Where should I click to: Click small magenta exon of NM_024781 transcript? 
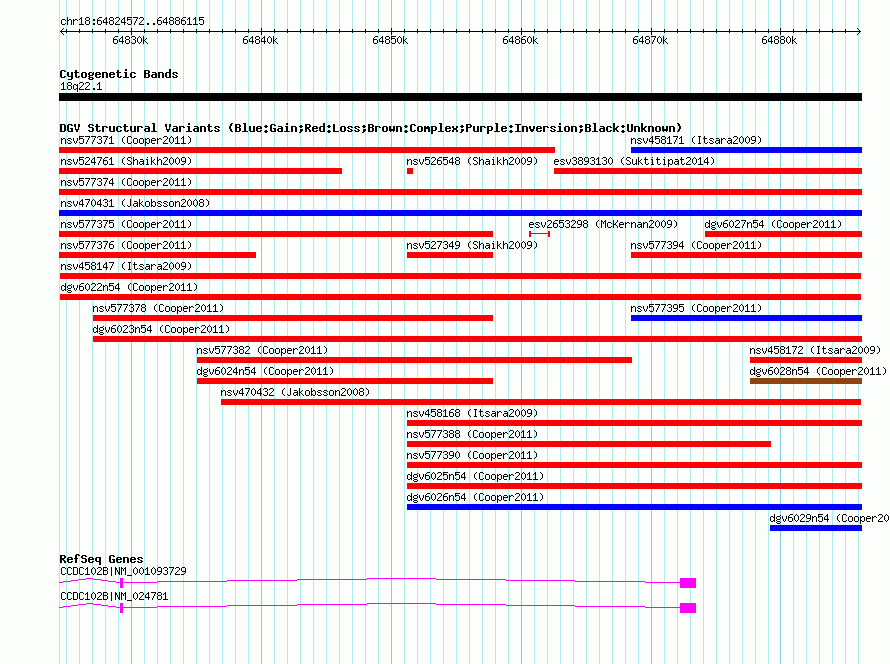coord(121,608)
